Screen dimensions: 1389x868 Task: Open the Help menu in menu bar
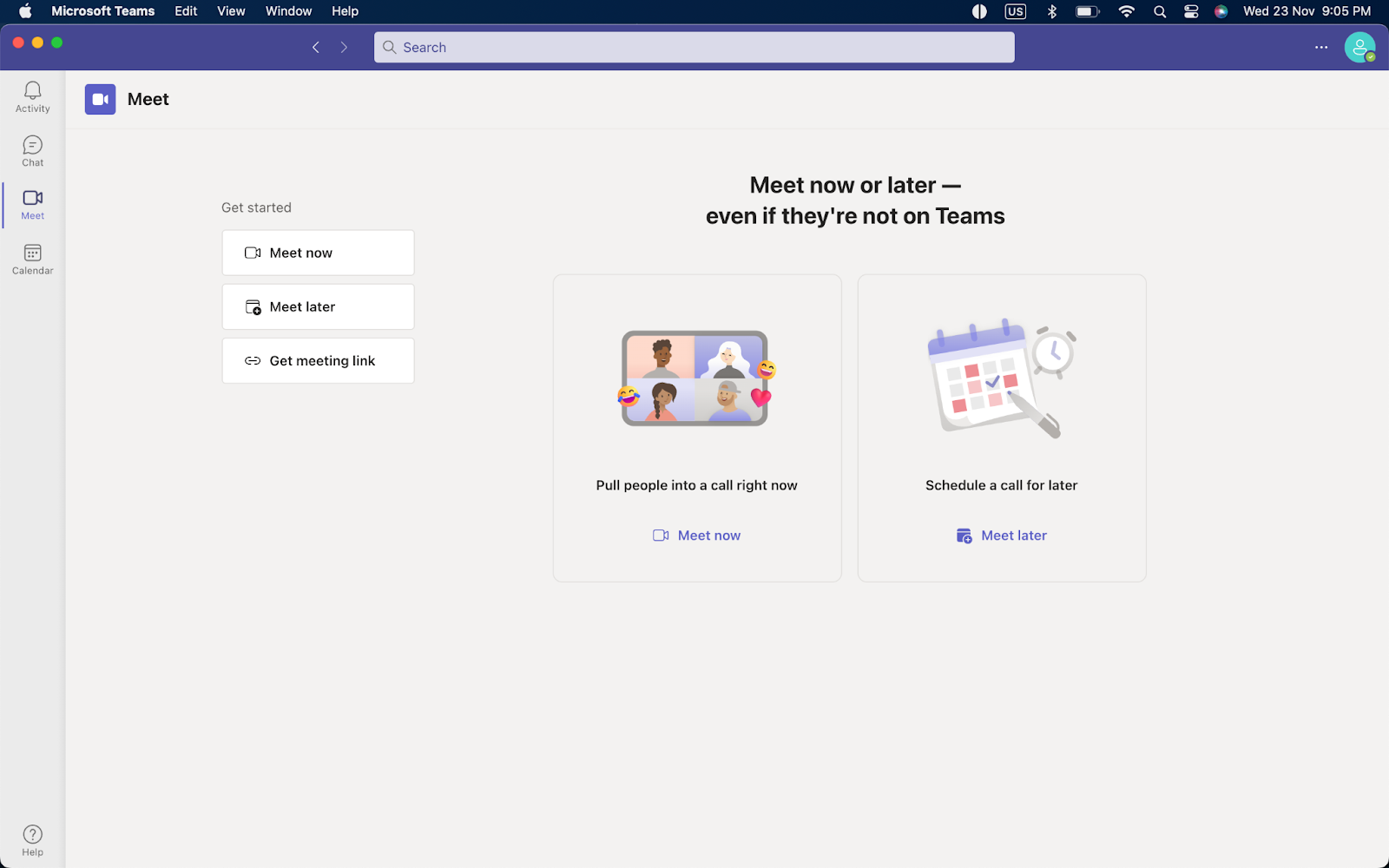(345, 11)
